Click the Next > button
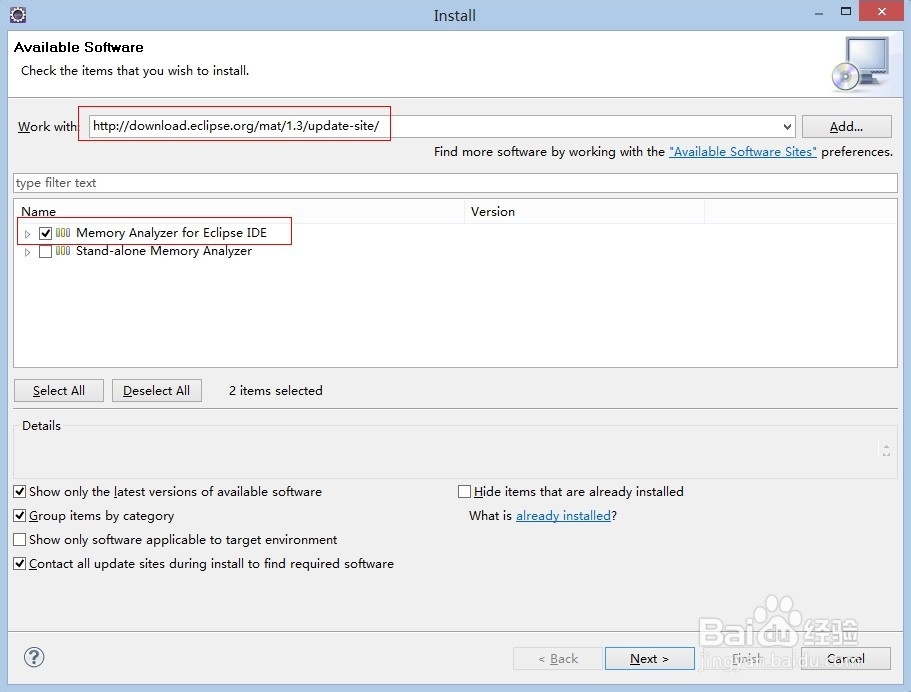The width and height of the screenshot is (911, 692). coord(650,658)
